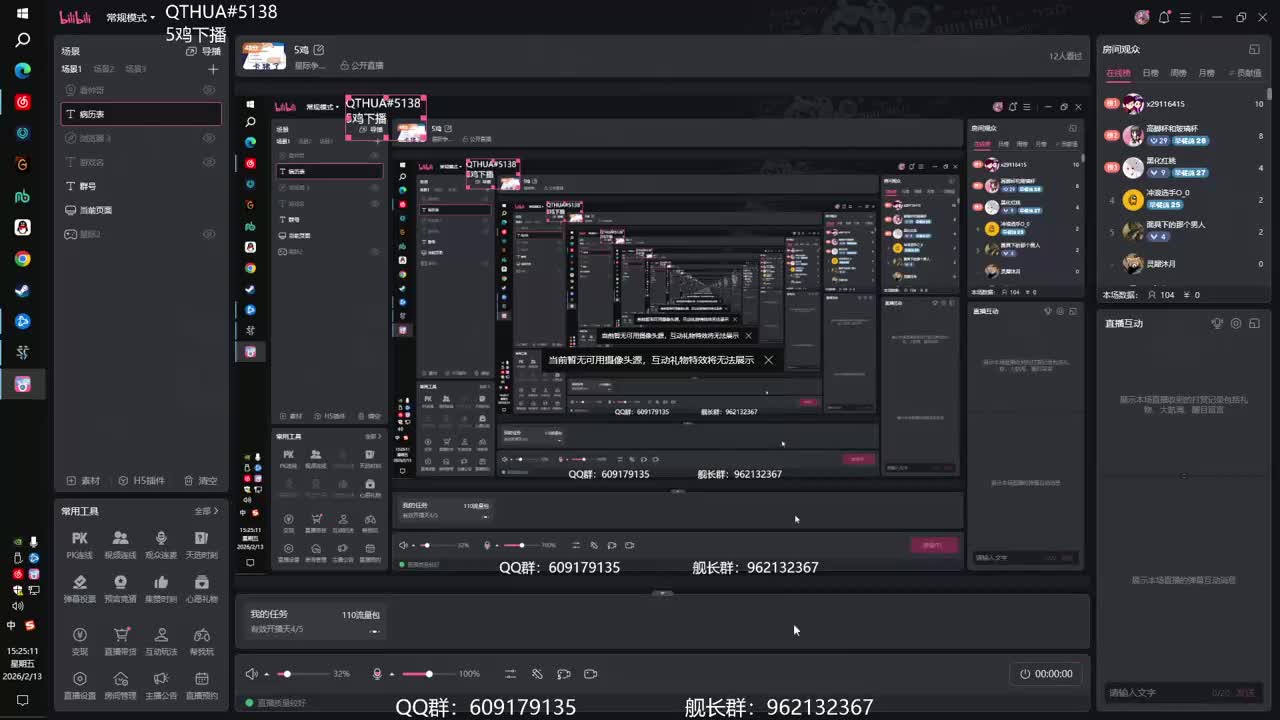The width and height of the screenshot is (1280, 720).
Task: Expand the 我的任务 panel
Action: [x=662, y=593]
